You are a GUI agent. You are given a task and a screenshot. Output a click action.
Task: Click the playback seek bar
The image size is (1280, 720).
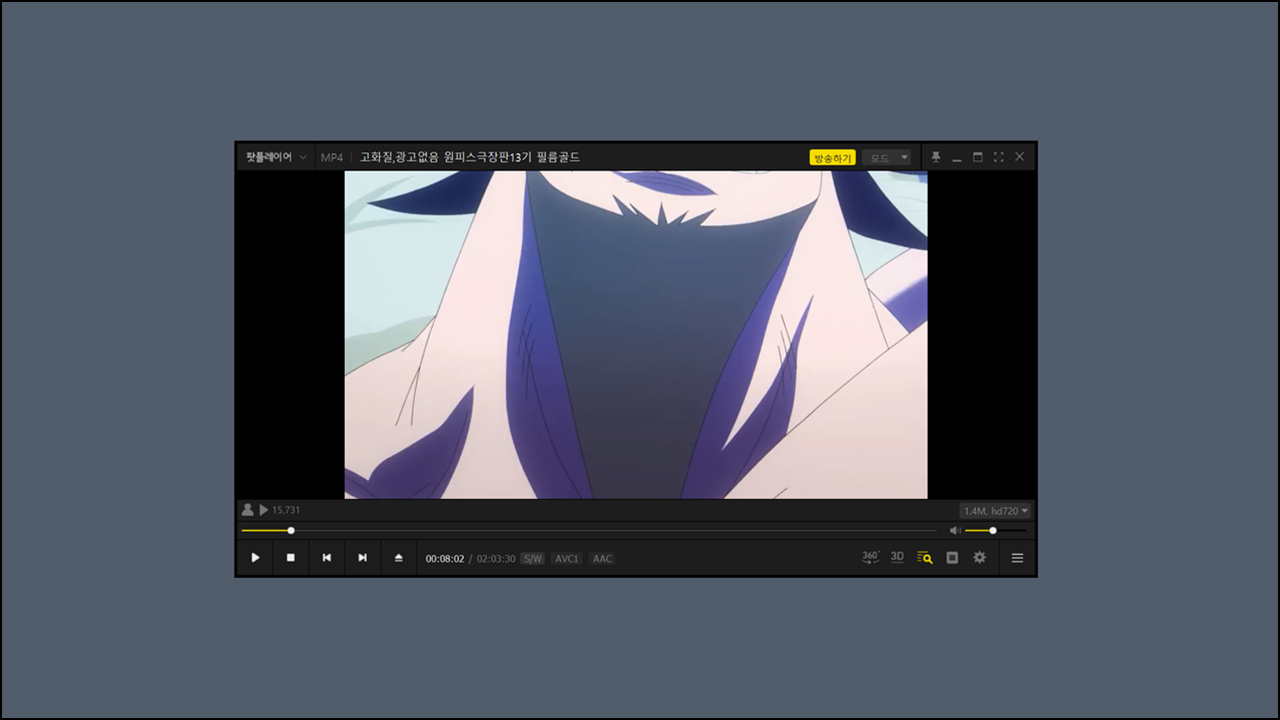click(x=590, y=530)
